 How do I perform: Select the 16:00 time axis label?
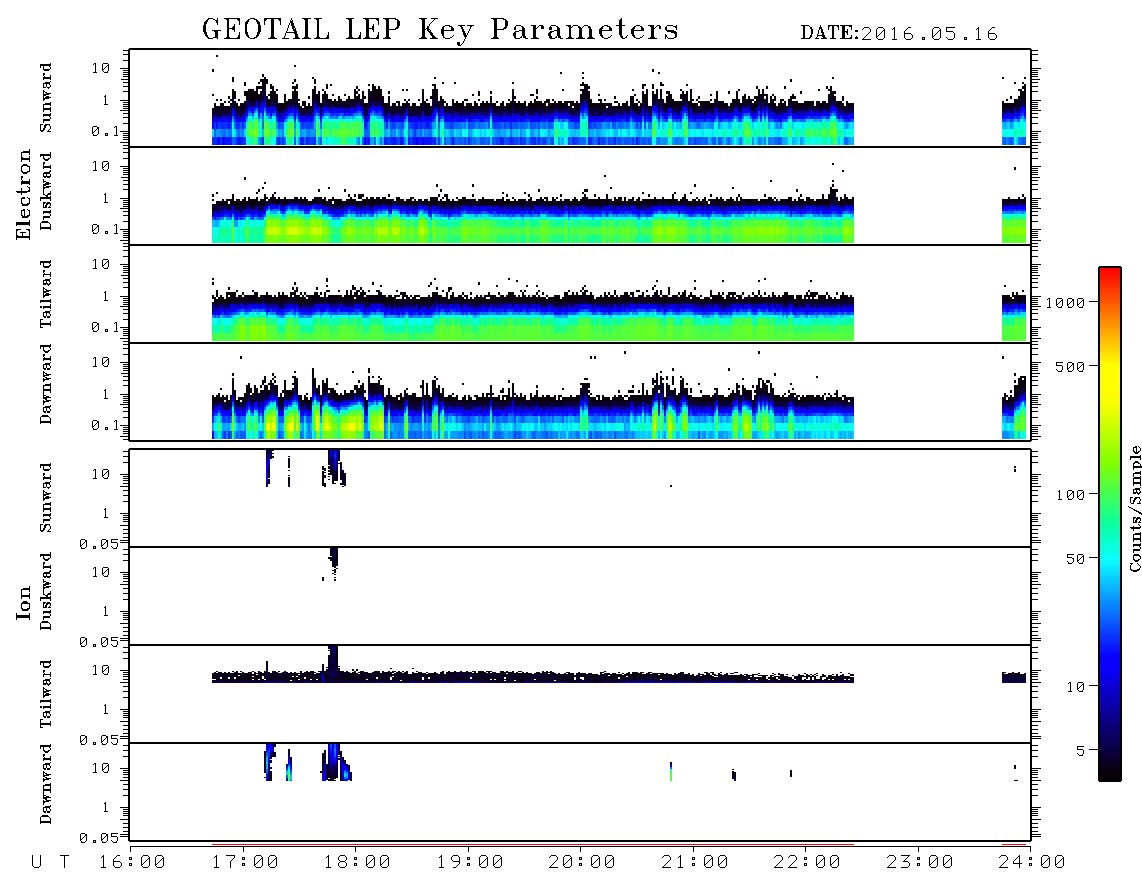coord(133,862)
